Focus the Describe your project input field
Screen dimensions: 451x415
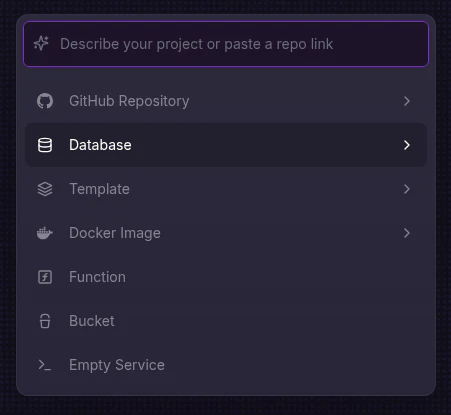pyautogui.click(x=226, y=44)
